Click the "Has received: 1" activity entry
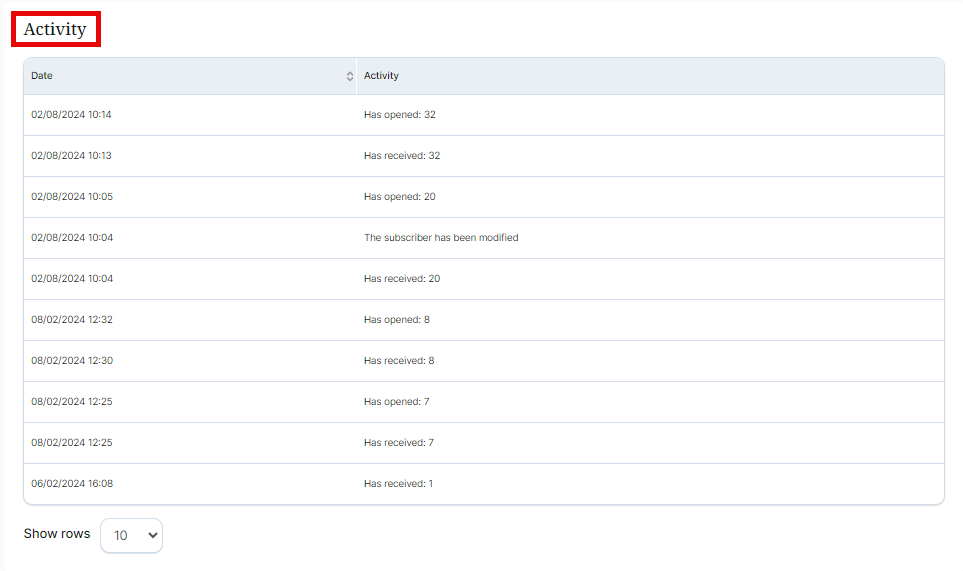Image resolution: width=963 pixels, height=571 pixels. tap(398, 484)
